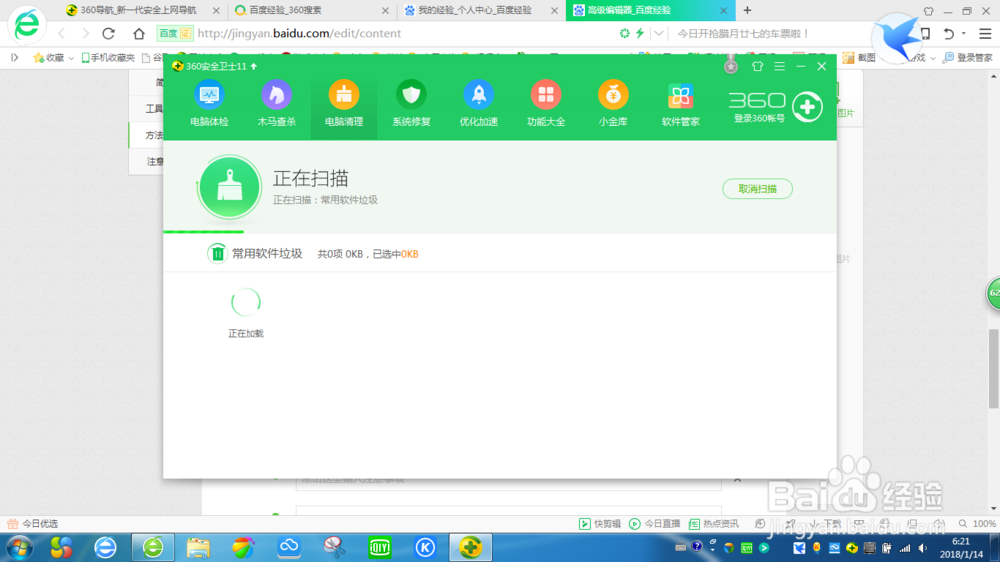
Task: Click 今日优选 in status bar
Action: pyautogui.click(x=33, y=524)
